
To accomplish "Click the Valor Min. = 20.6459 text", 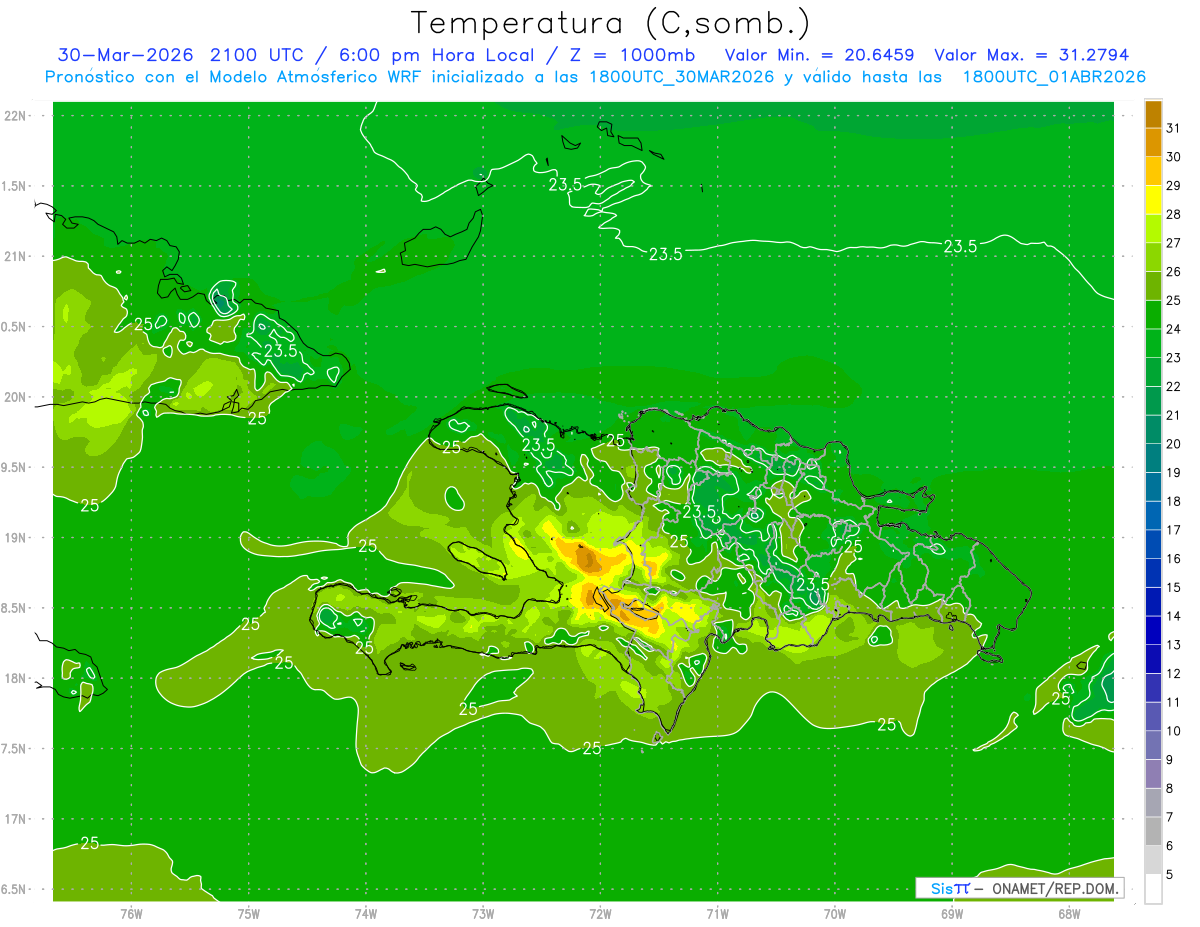I will 820,55.
